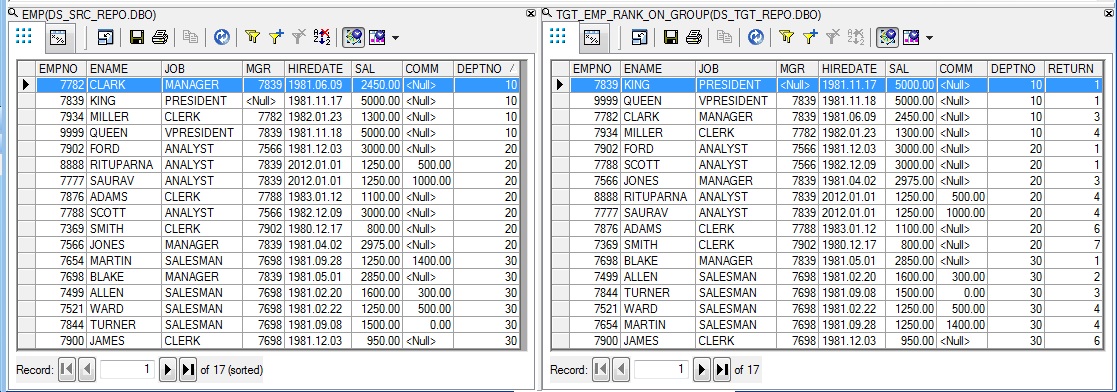Image resolution: width=1117 pixels, height=392 pixels.
Task: Click the ENAME column header in EMP panel
Action: coord(124,68)
